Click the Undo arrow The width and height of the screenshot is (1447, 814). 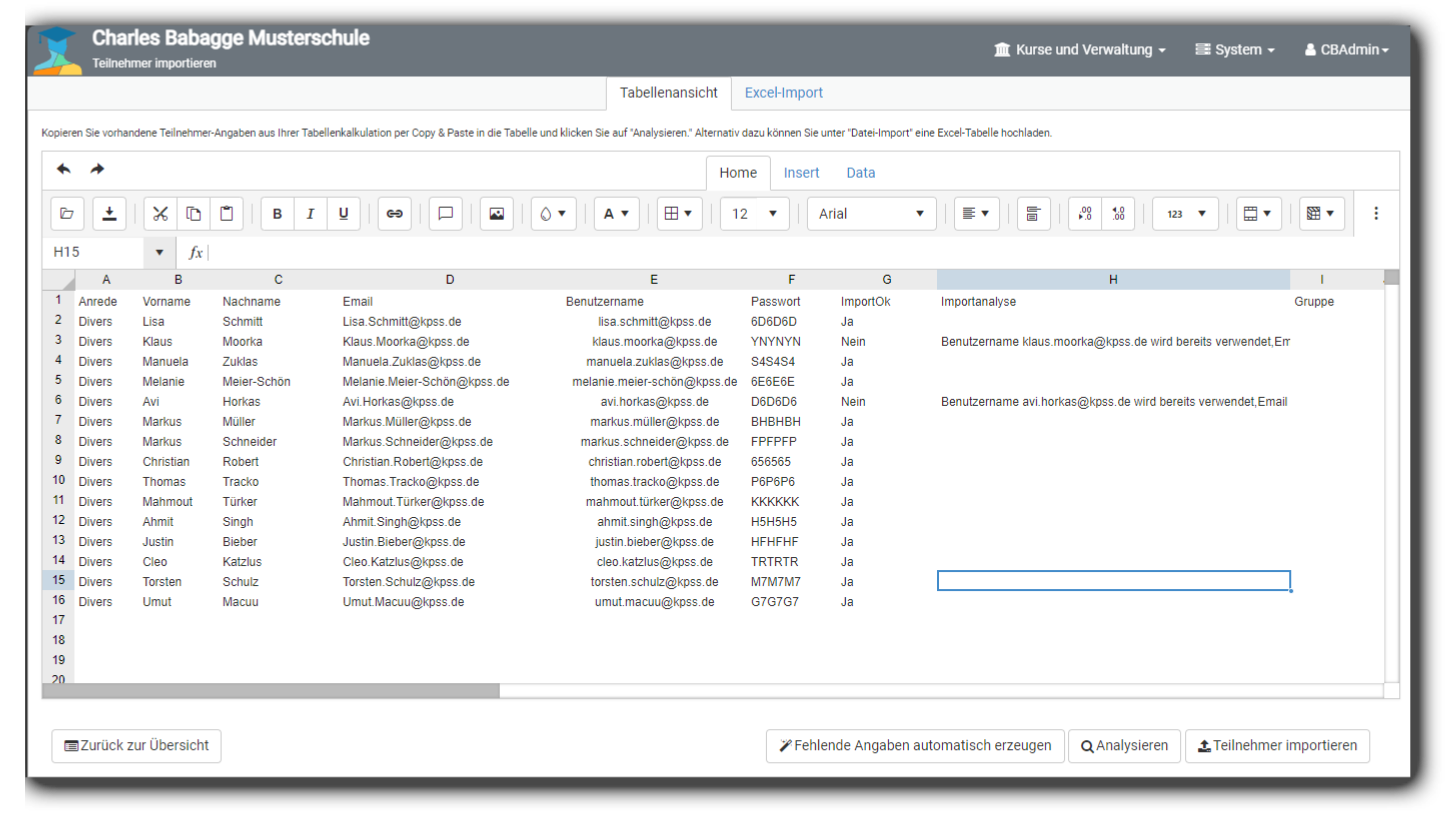(x=63, y=168)
